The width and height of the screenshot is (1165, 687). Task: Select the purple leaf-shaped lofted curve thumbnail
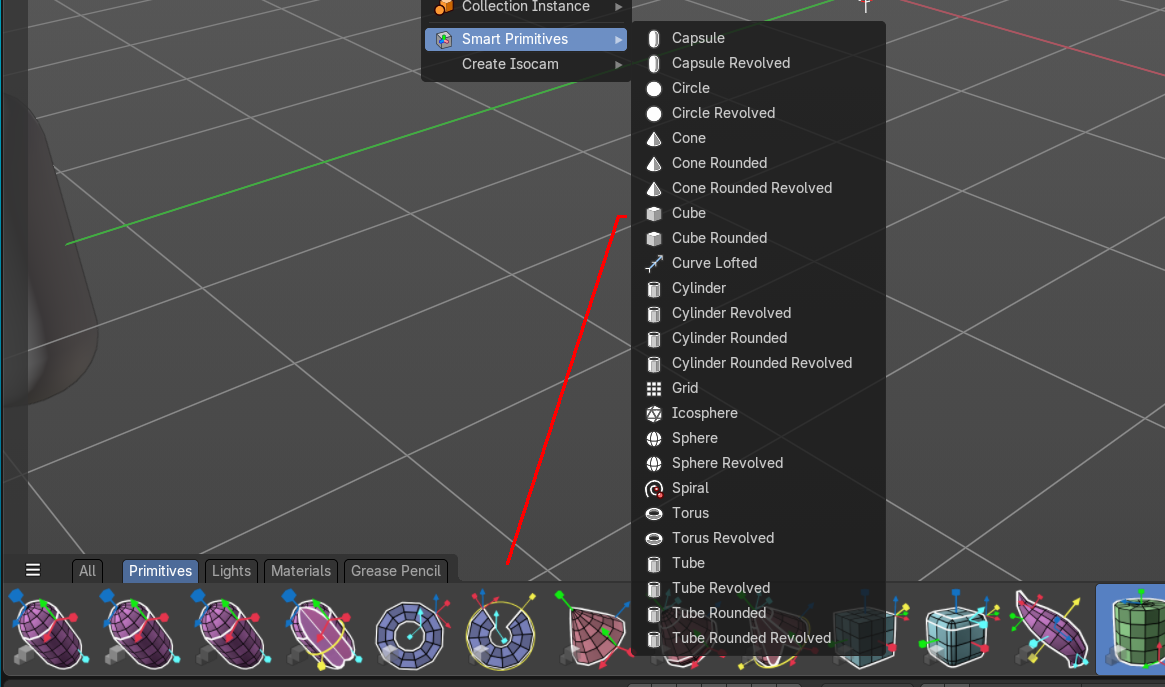tap(1048, 630)
